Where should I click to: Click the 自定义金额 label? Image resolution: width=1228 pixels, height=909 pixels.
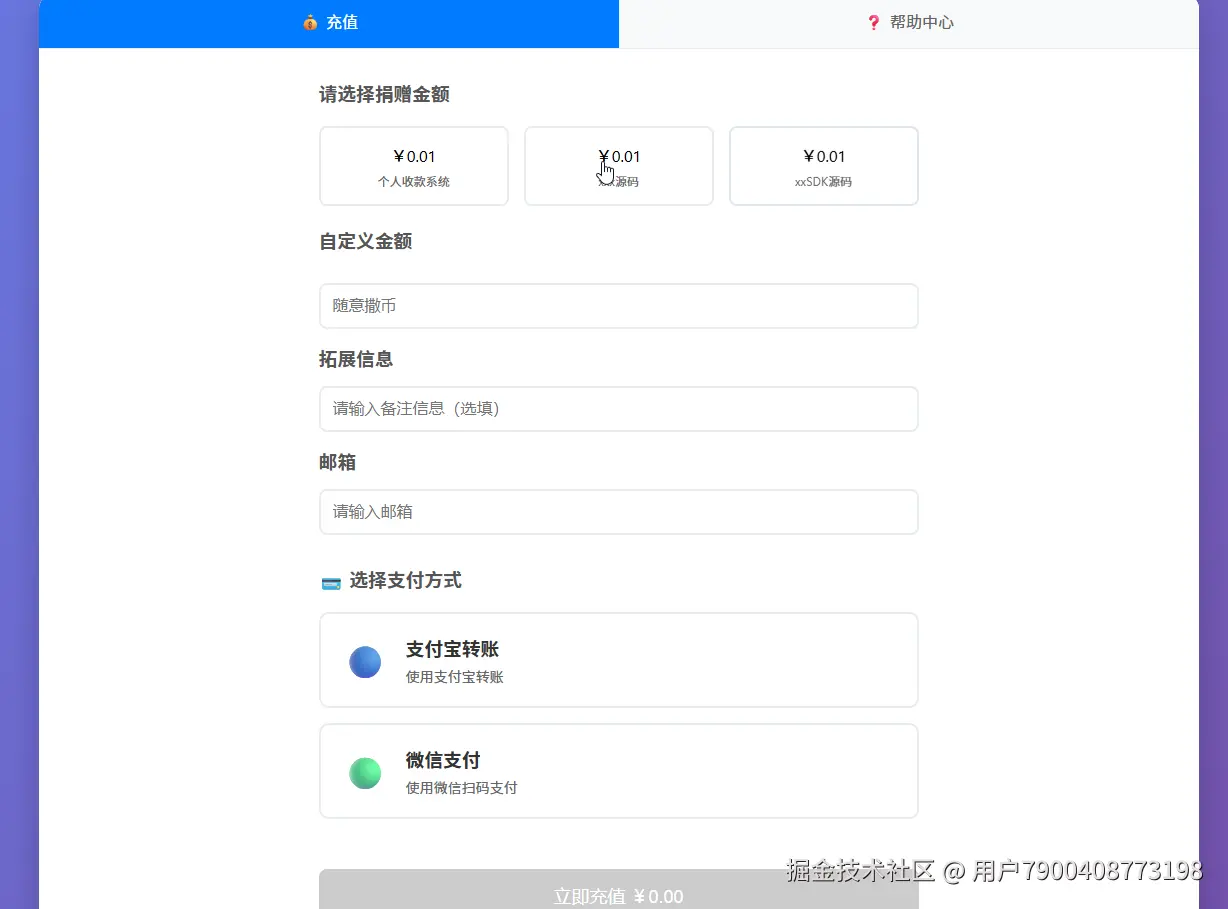(366, 241)
